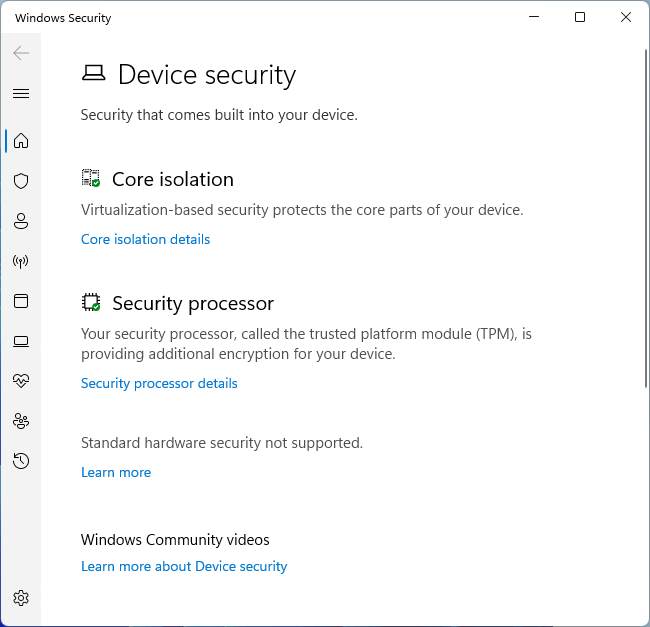
Task: Open Account protection person icon
Action: (x=21, y=221)
